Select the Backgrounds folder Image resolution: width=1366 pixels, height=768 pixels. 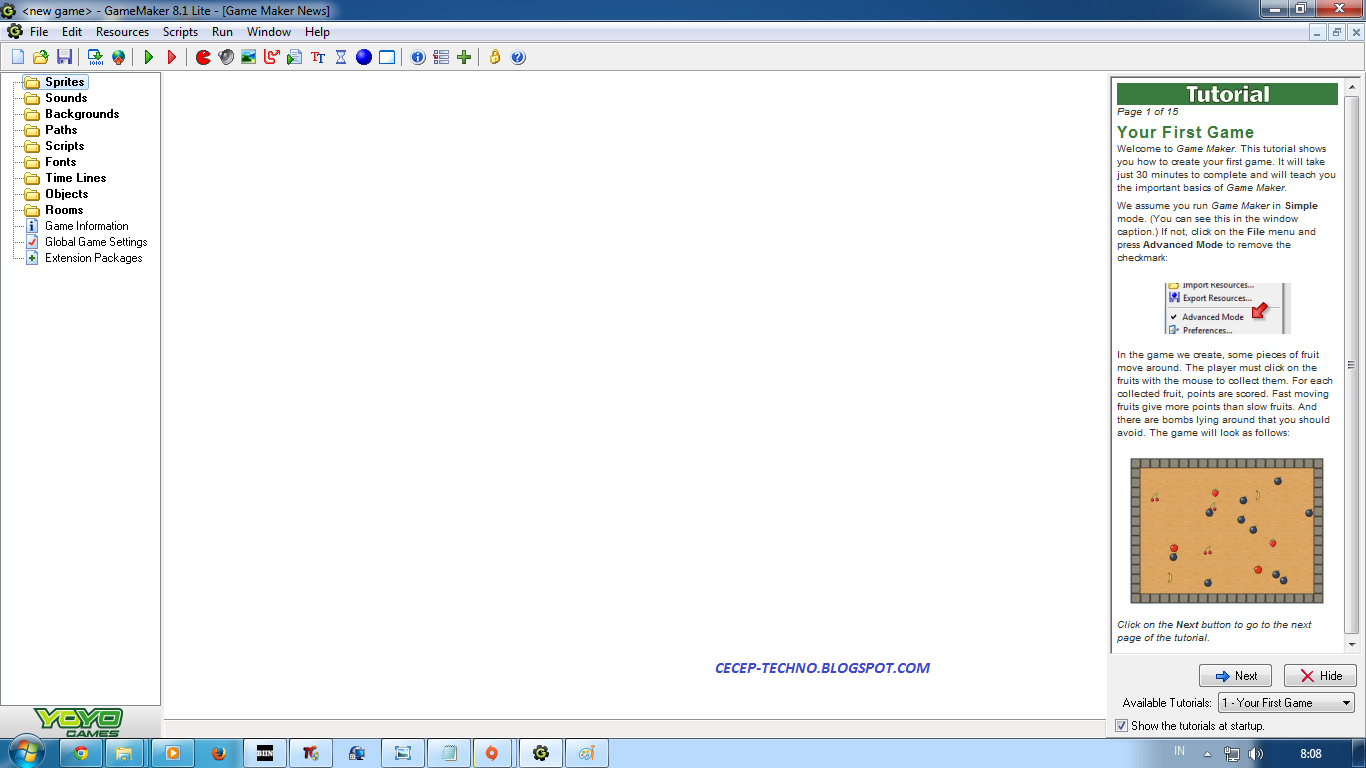(x=82, y=114)
